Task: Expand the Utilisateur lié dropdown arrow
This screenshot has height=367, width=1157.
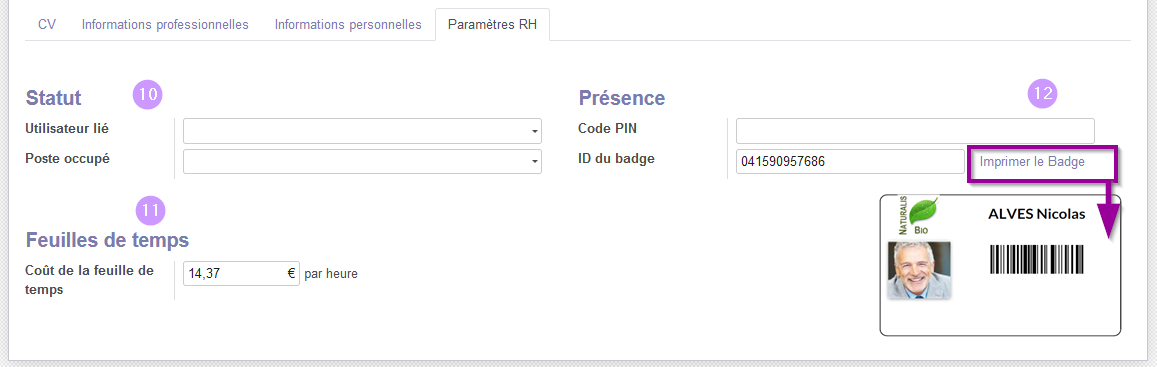Action: point(533,131)
